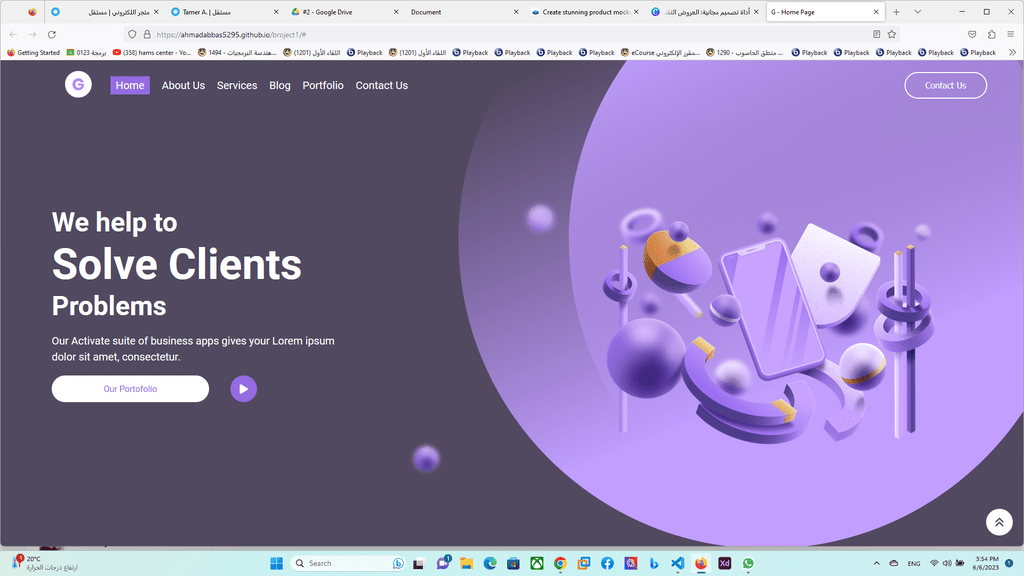
Task: Switch to the Document tab
Action: click(464, 12)
